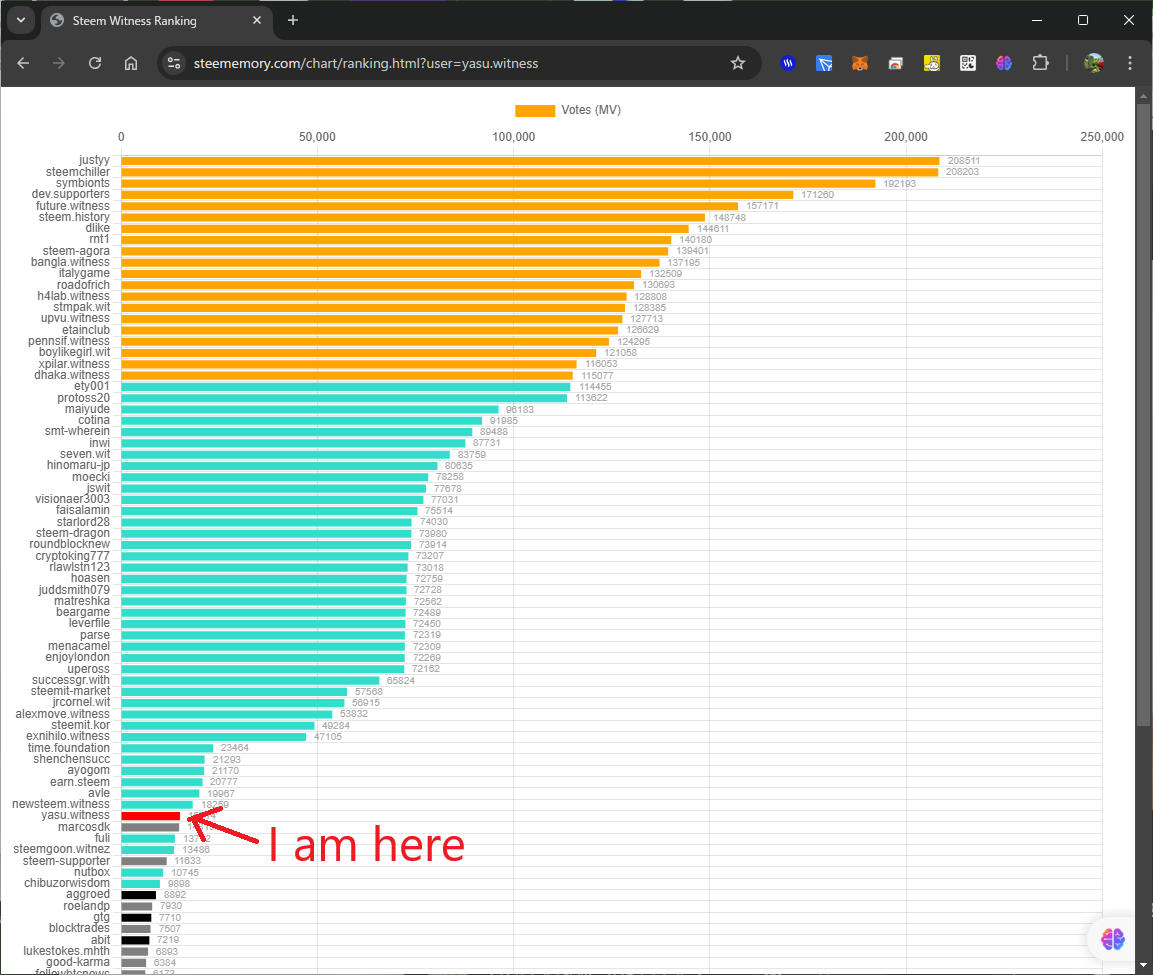Open the pink brain extension in toolbar
The image size is (1153, 975).
1004,63
